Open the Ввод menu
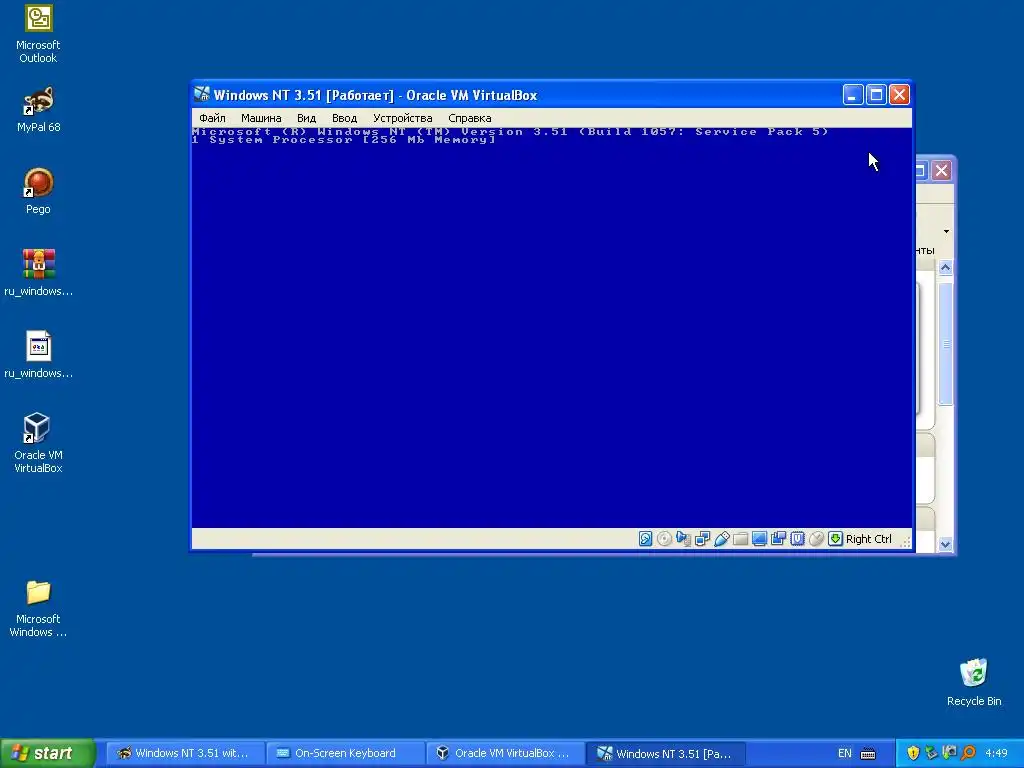This screenshot has height=768, width=1024. (344, 118)
